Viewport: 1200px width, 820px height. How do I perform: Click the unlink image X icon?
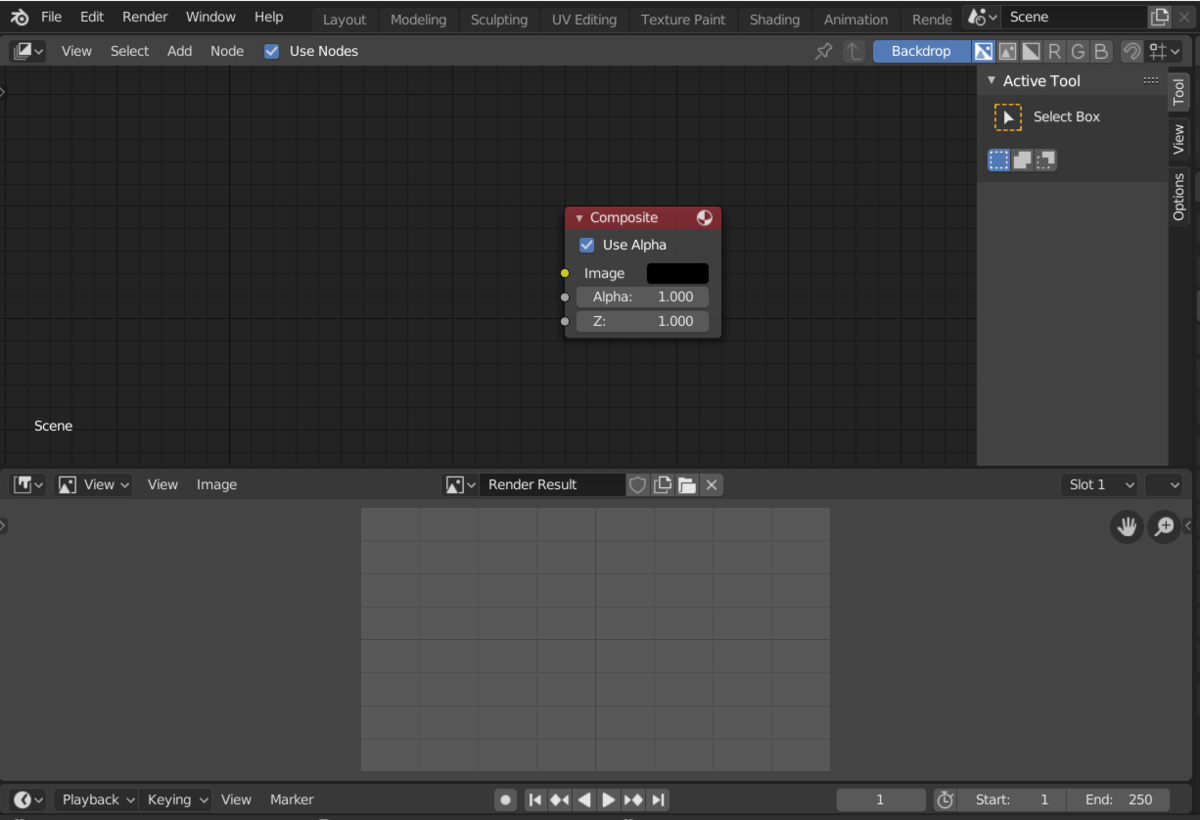click(x=711, y=485)
